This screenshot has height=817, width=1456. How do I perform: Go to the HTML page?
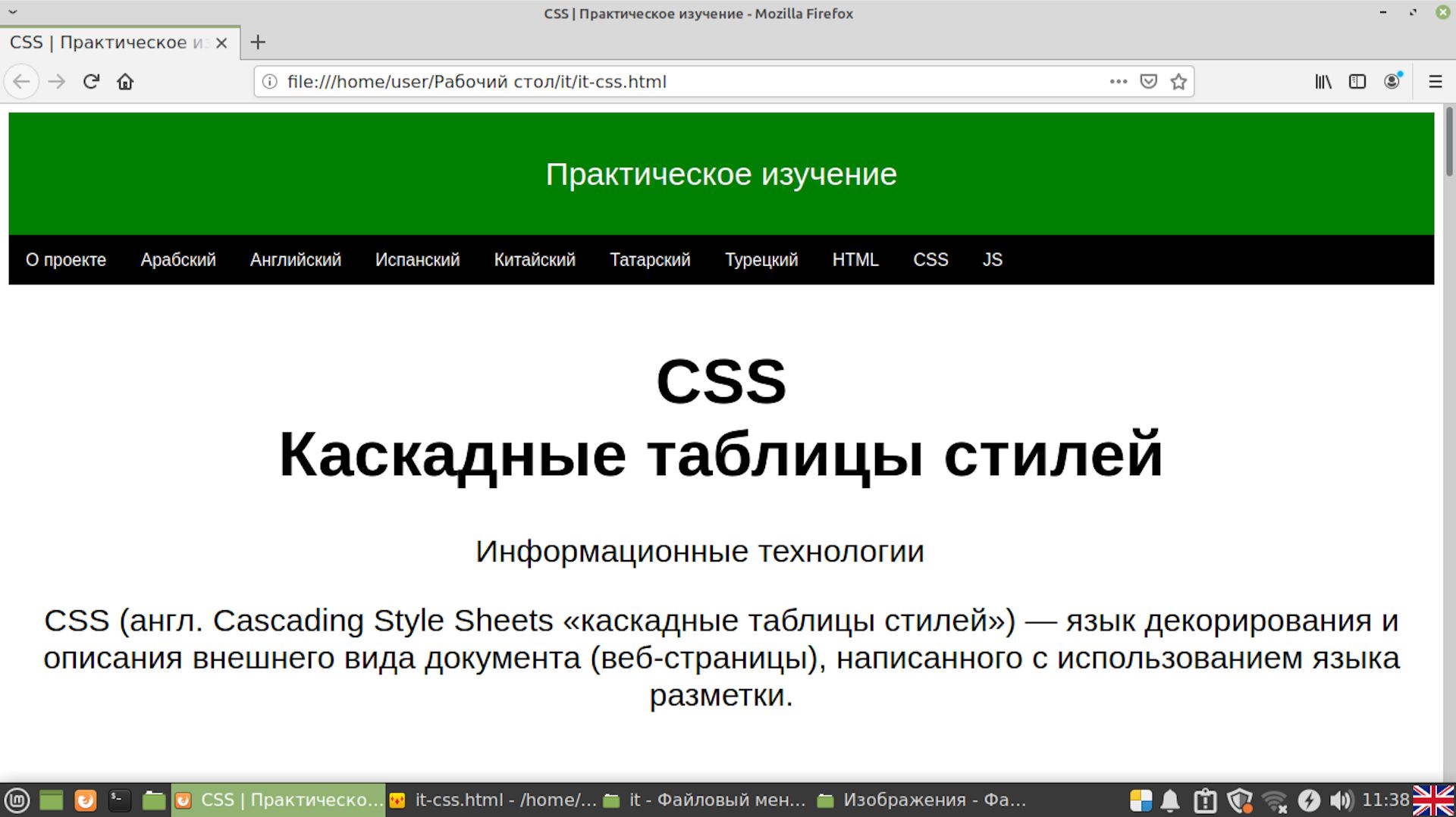click(855, 260)
